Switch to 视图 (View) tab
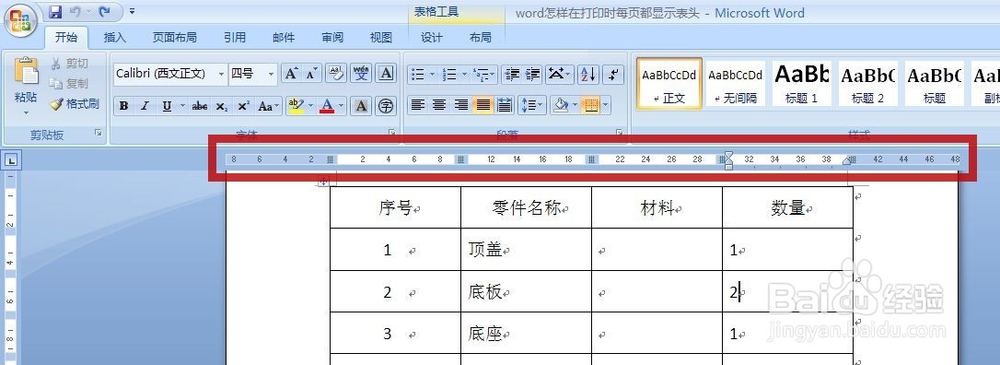 point(381,38)
